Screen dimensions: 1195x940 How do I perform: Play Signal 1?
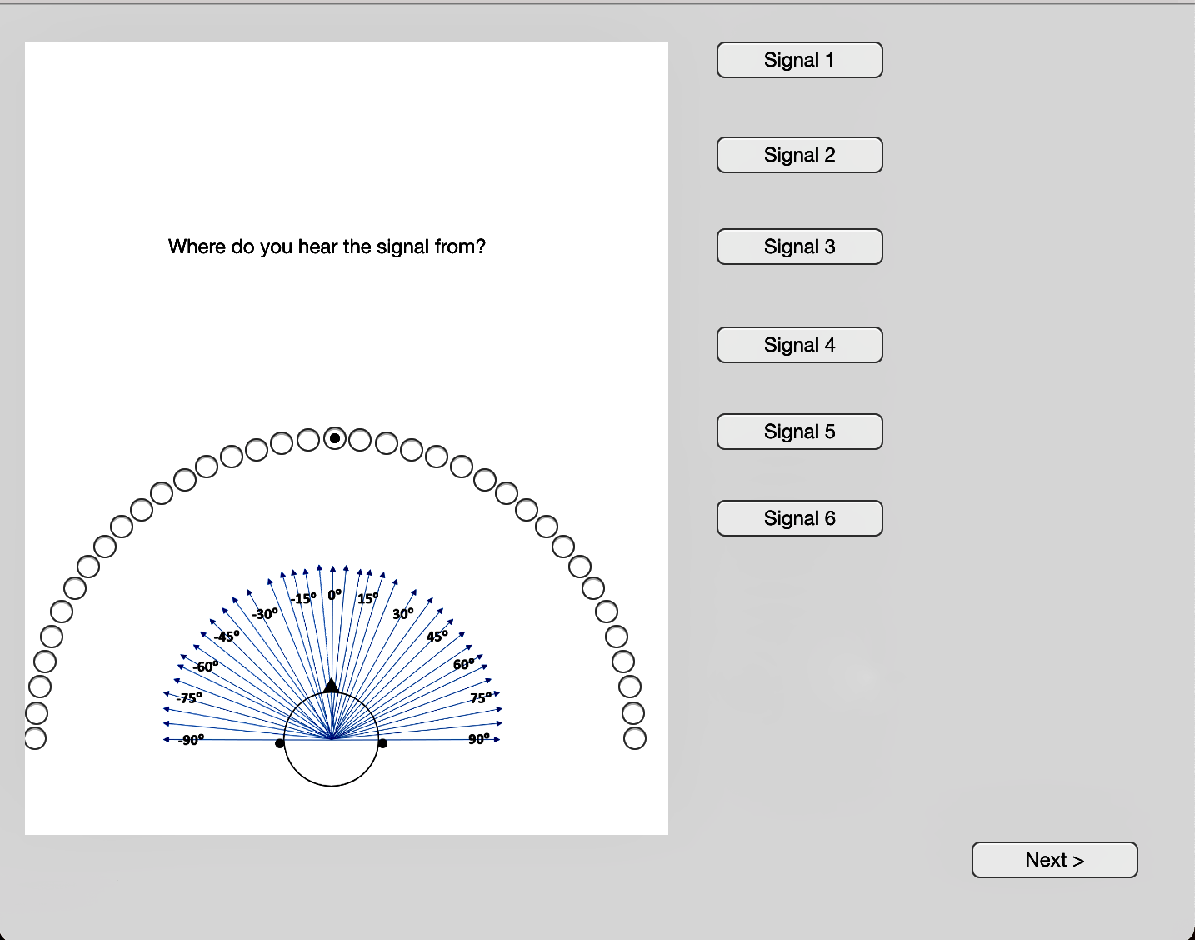click(799, 60)
